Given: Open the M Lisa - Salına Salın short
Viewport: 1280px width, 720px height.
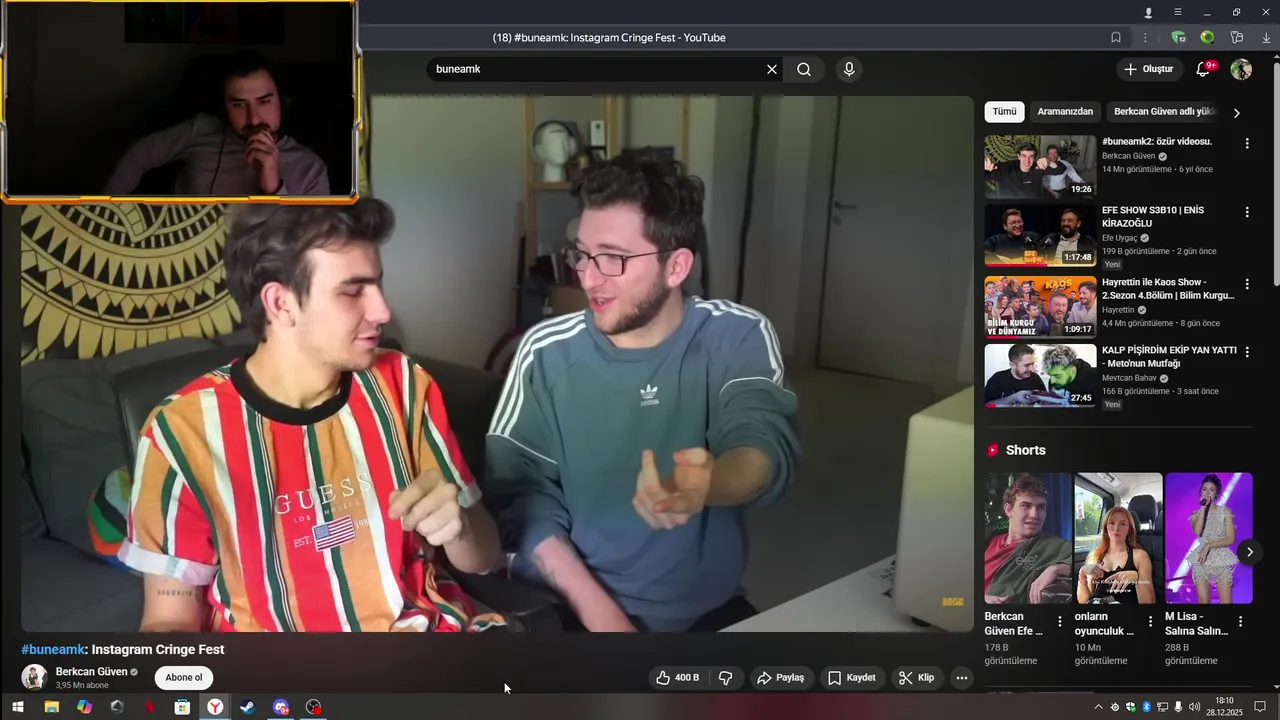Looking at the screenshot, I should [x=1209, y=538].
